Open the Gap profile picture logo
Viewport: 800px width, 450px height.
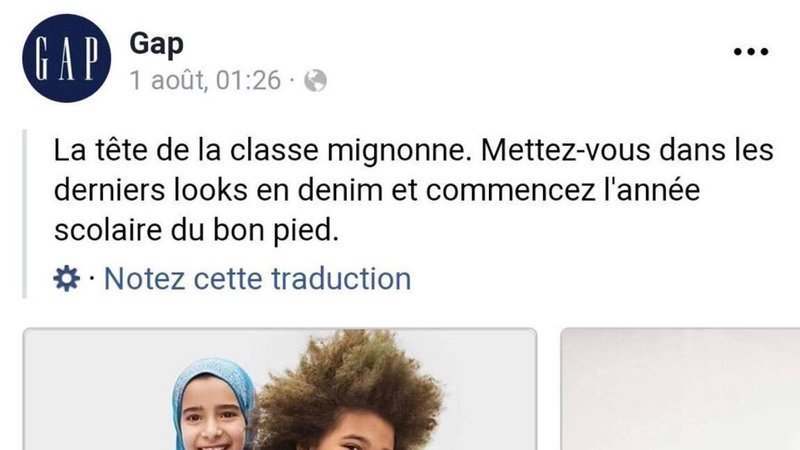(x=66, y=58)
